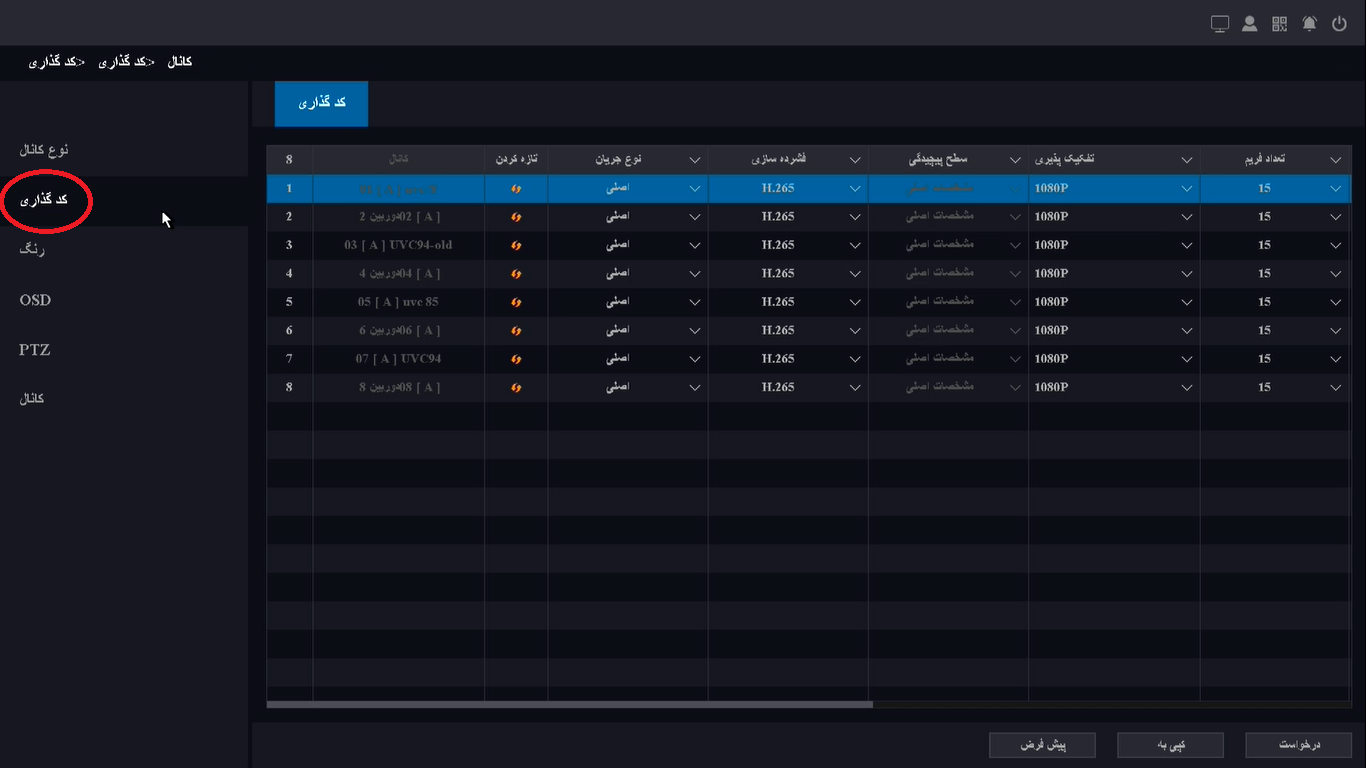Refresh channel 08 row icon

pyautogui.click(x=517, y=387)
